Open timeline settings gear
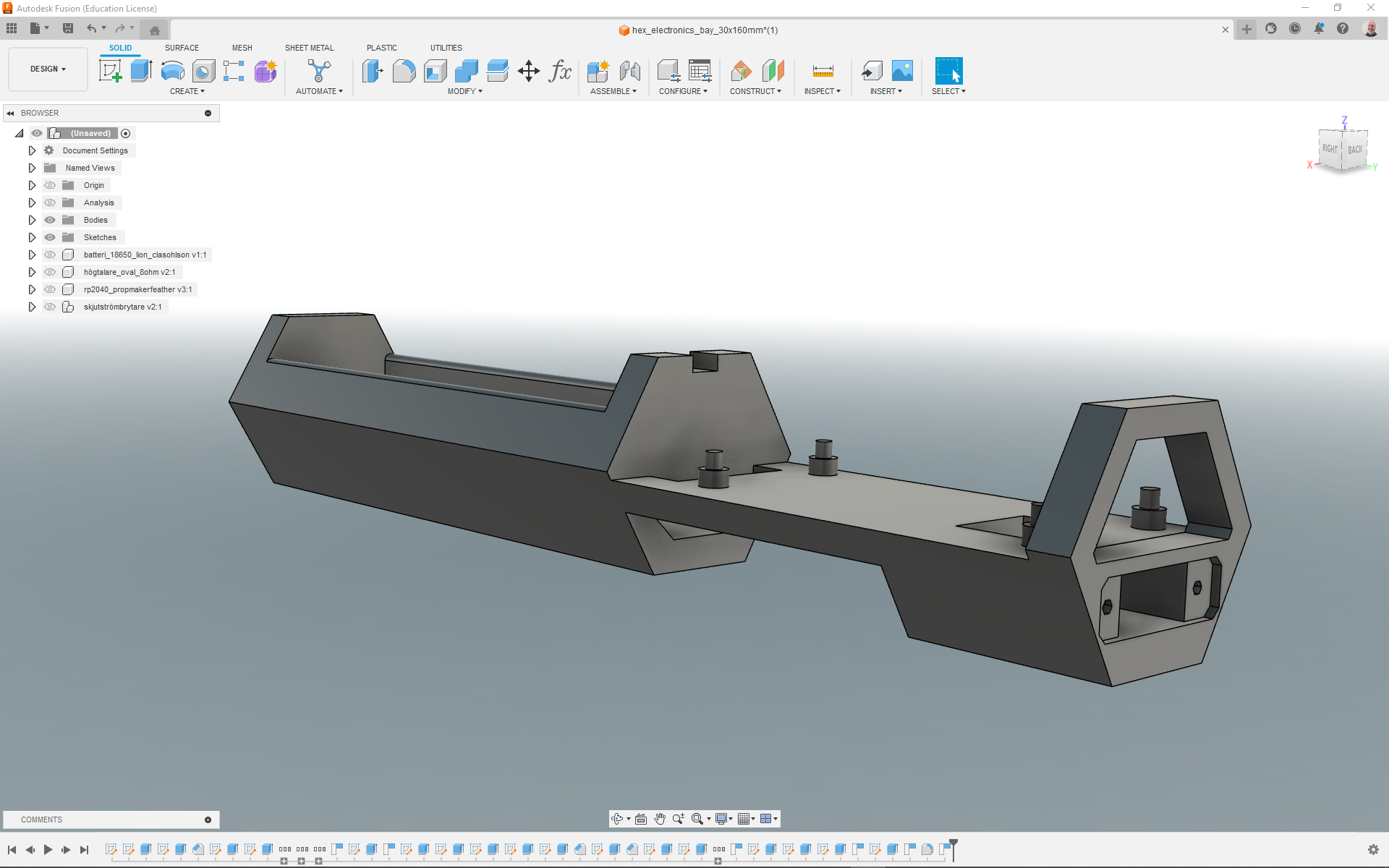The image size is (1389, 868). coord(1372,849)
